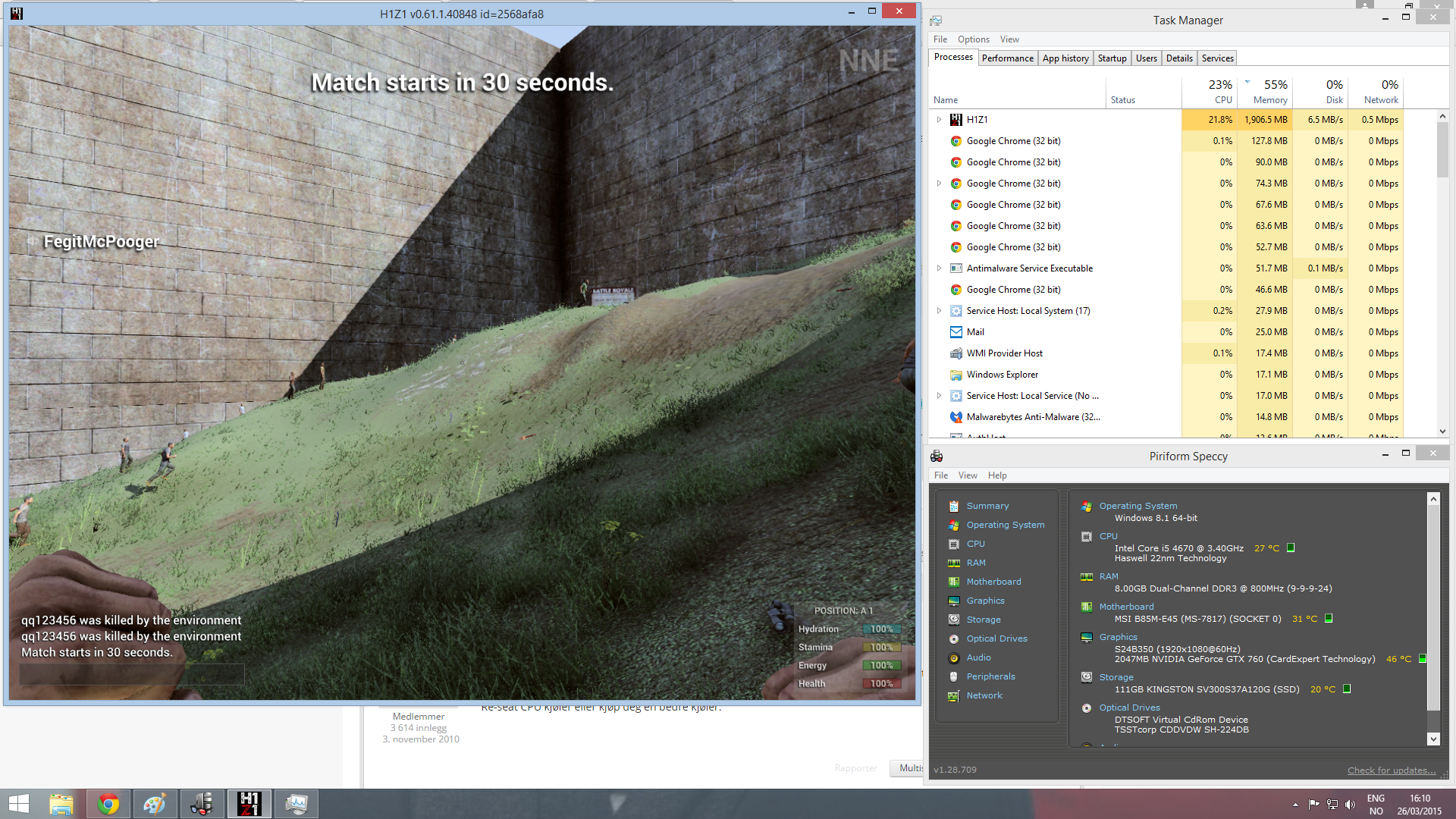Click Check for updates link in Speccy
Image resolution: width=1456 pixels, height=819 pixels.
tap(1391, 770)
